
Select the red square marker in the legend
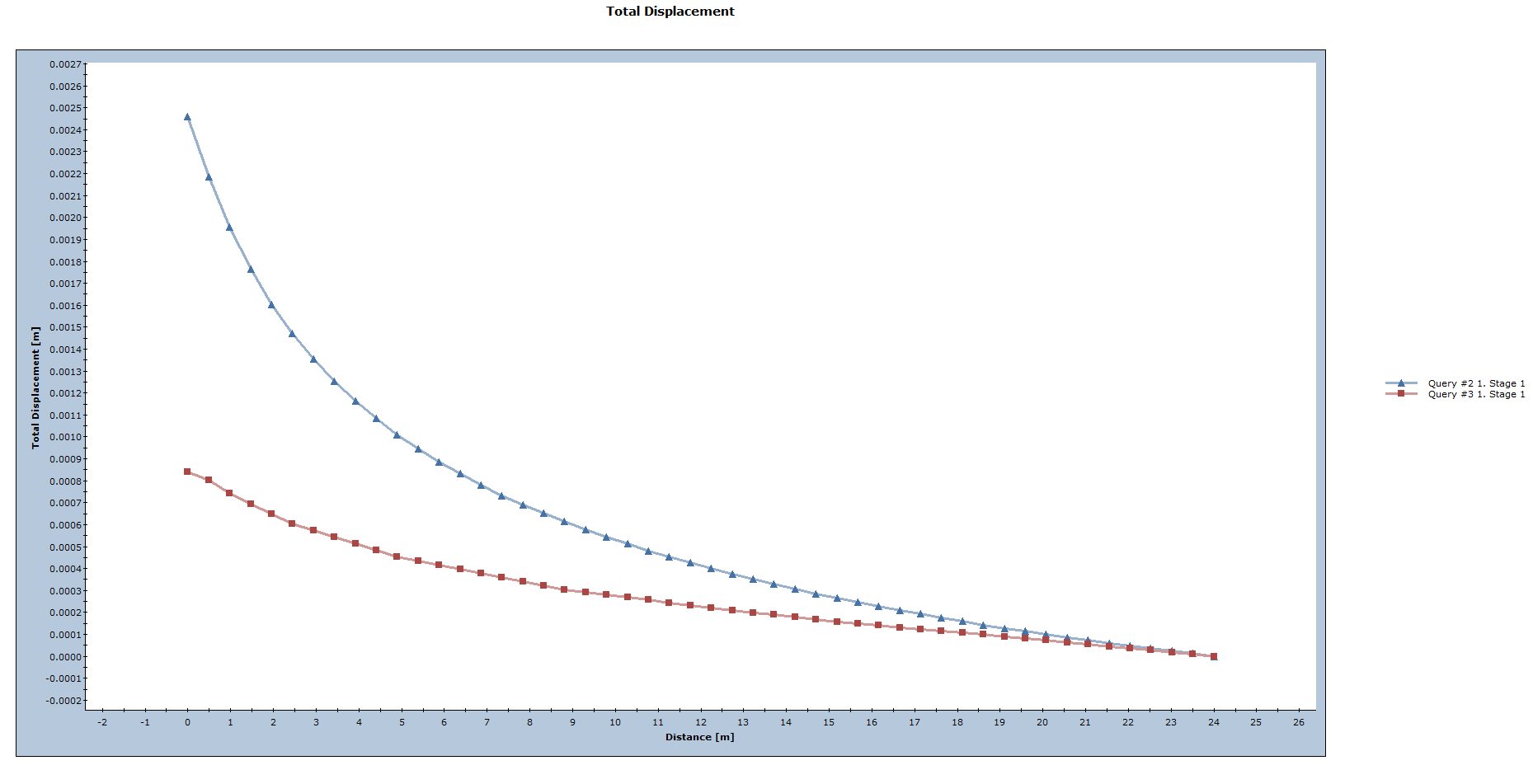click(x=1399, y=394)
